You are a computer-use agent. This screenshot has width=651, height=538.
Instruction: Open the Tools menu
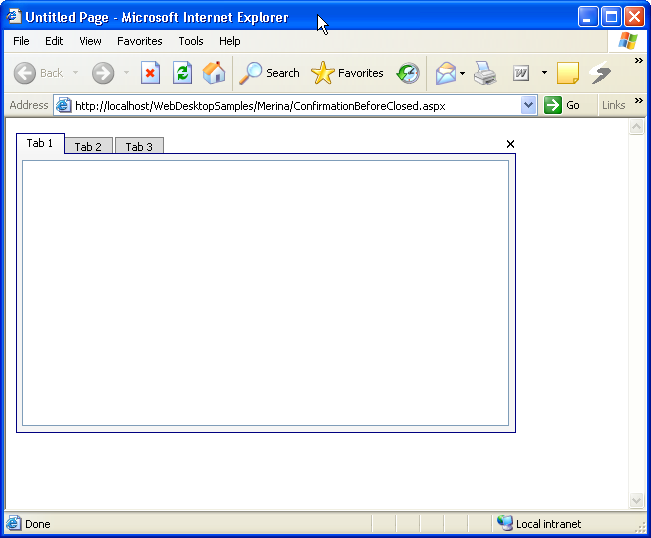pos(191,41)
